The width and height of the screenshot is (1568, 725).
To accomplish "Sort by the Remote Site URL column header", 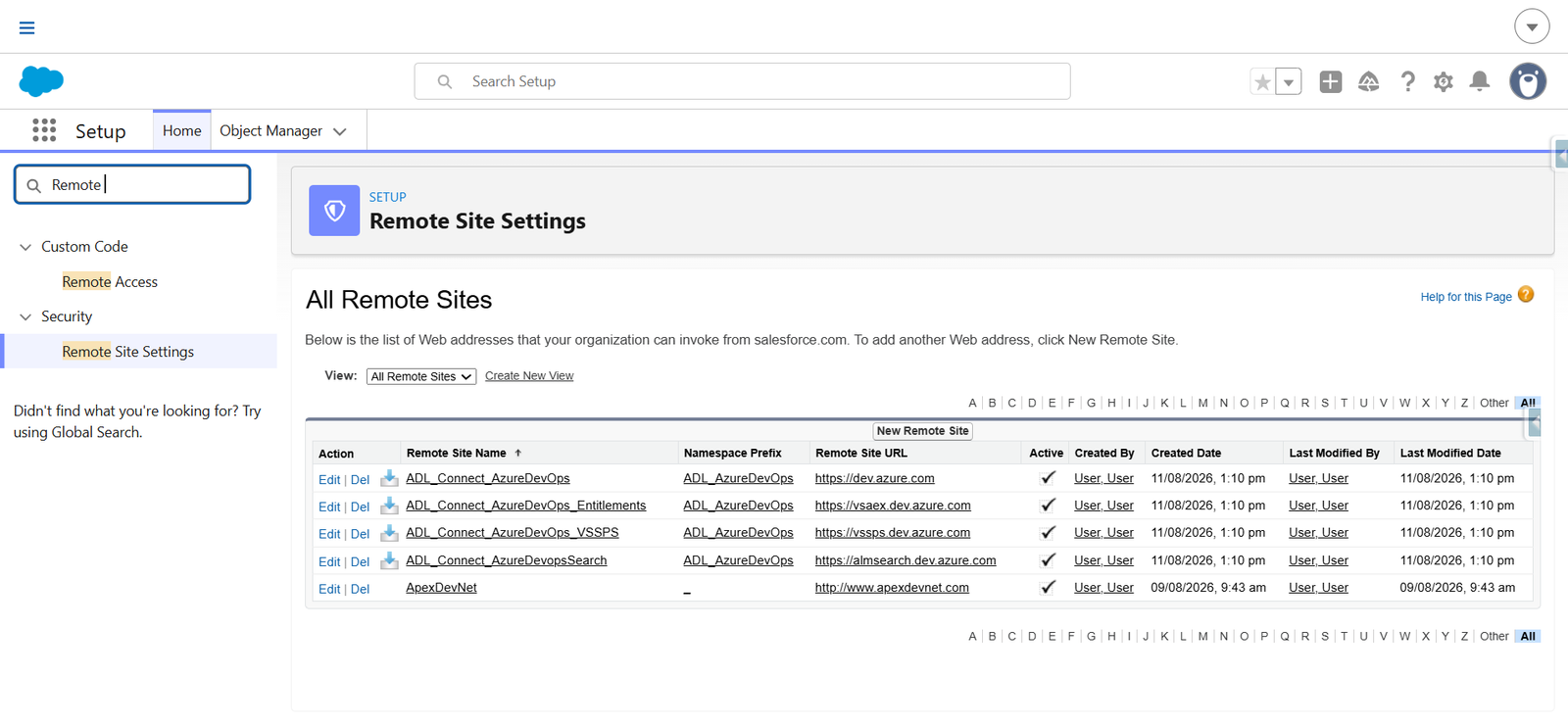I will [x=861, y=454].
